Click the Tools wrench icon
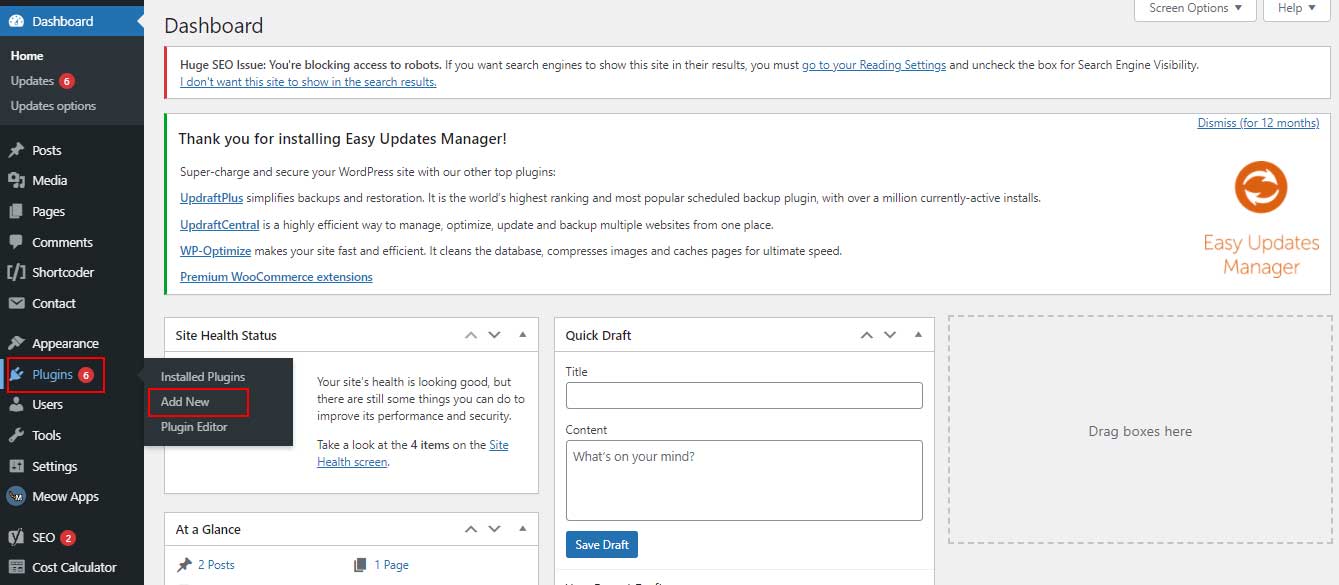Viewport: 1339px width, 585px height. point(16,436)
